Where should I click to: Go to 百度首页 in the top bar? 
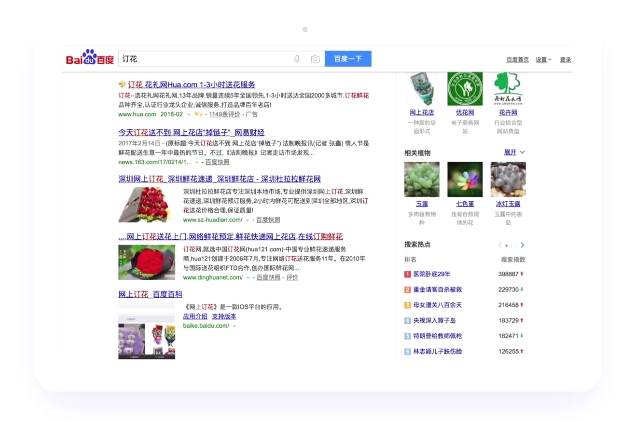(517, 60)
